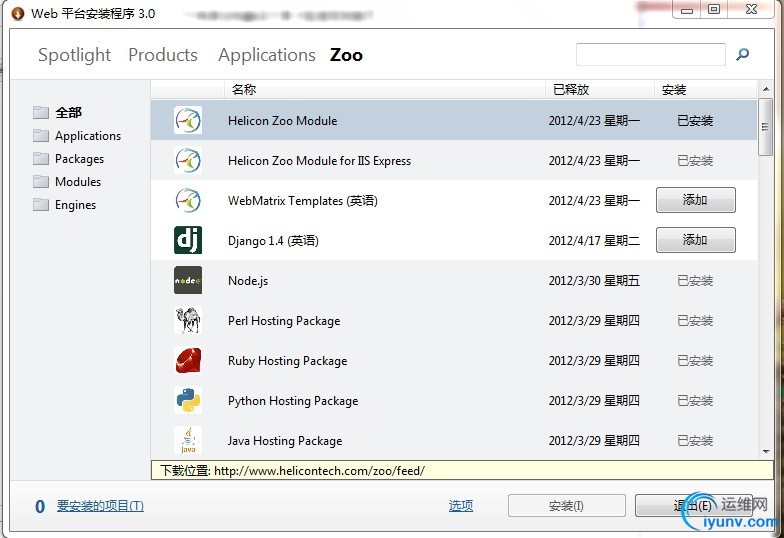
Task: Click the Perl Hosting Package camel icon
Action: pyautogui.click(x=187, y=320)
